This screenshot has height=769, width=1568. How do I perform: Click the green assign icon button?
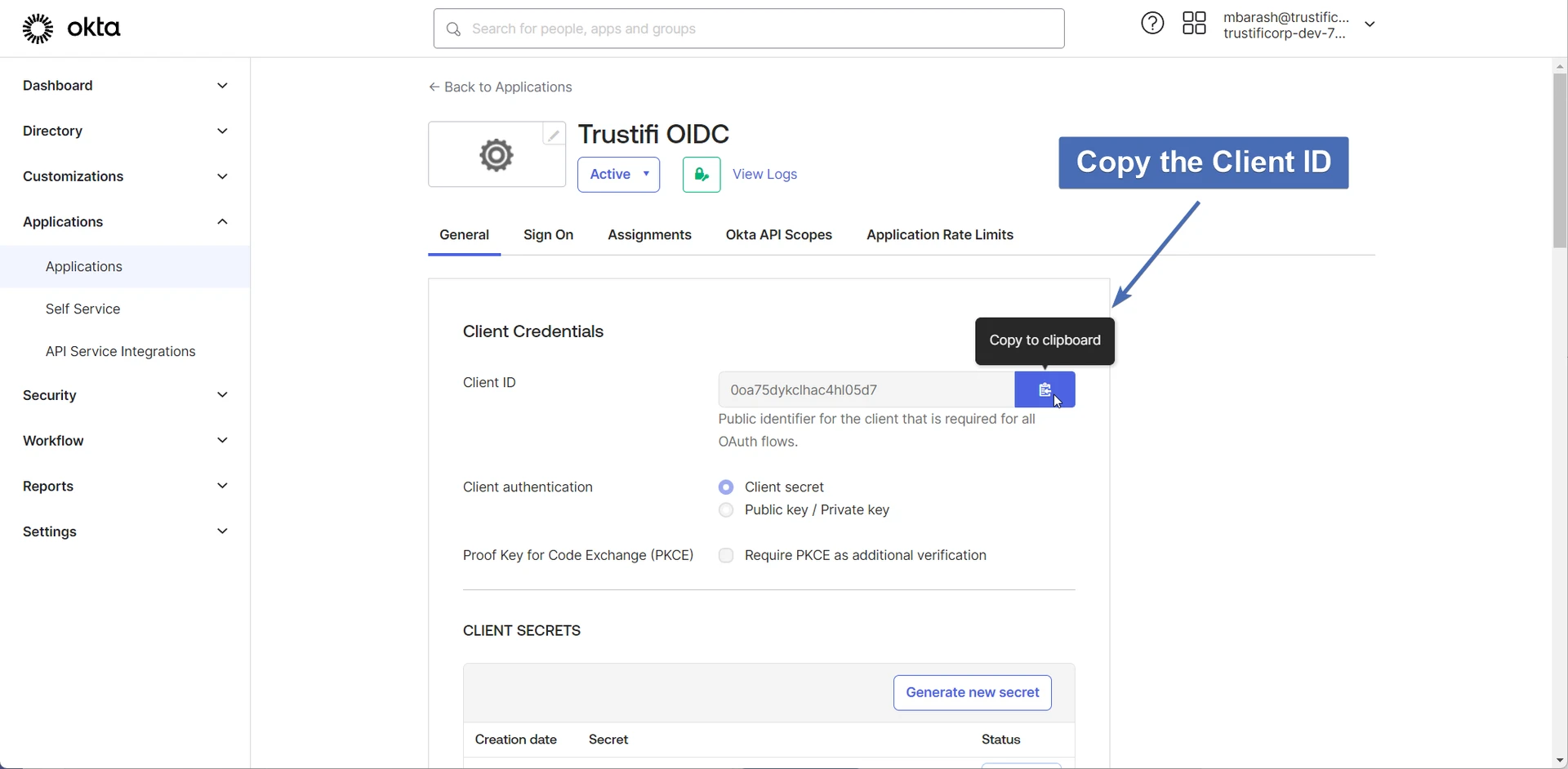(x=702, y=175)
